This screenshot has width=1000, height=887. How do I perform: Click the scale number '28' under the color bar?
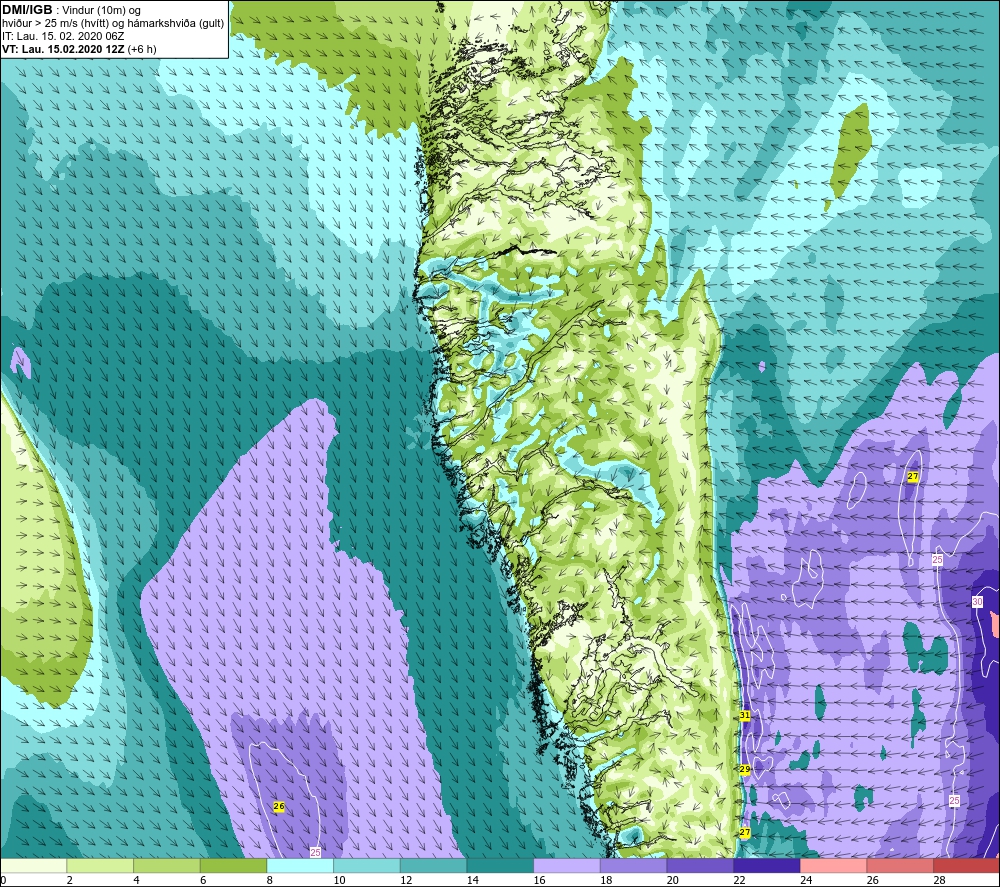point(939,880)
